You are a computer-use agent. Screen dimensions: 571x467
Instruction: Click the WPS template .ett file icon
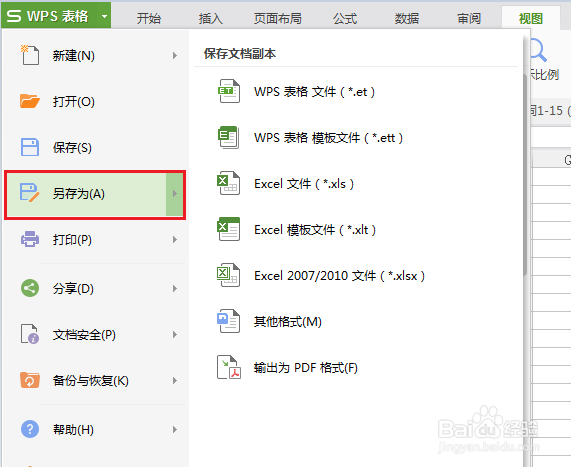228,137
